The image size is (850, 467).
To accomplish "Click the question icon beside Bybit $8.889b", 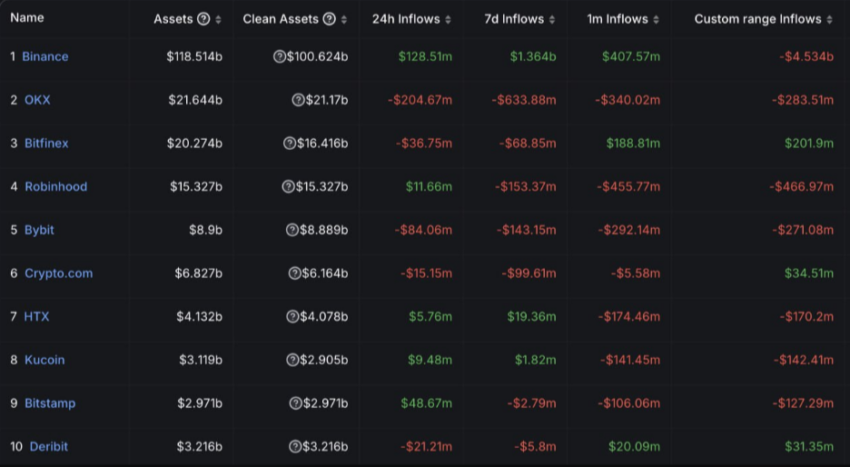I will pos(292,230).
